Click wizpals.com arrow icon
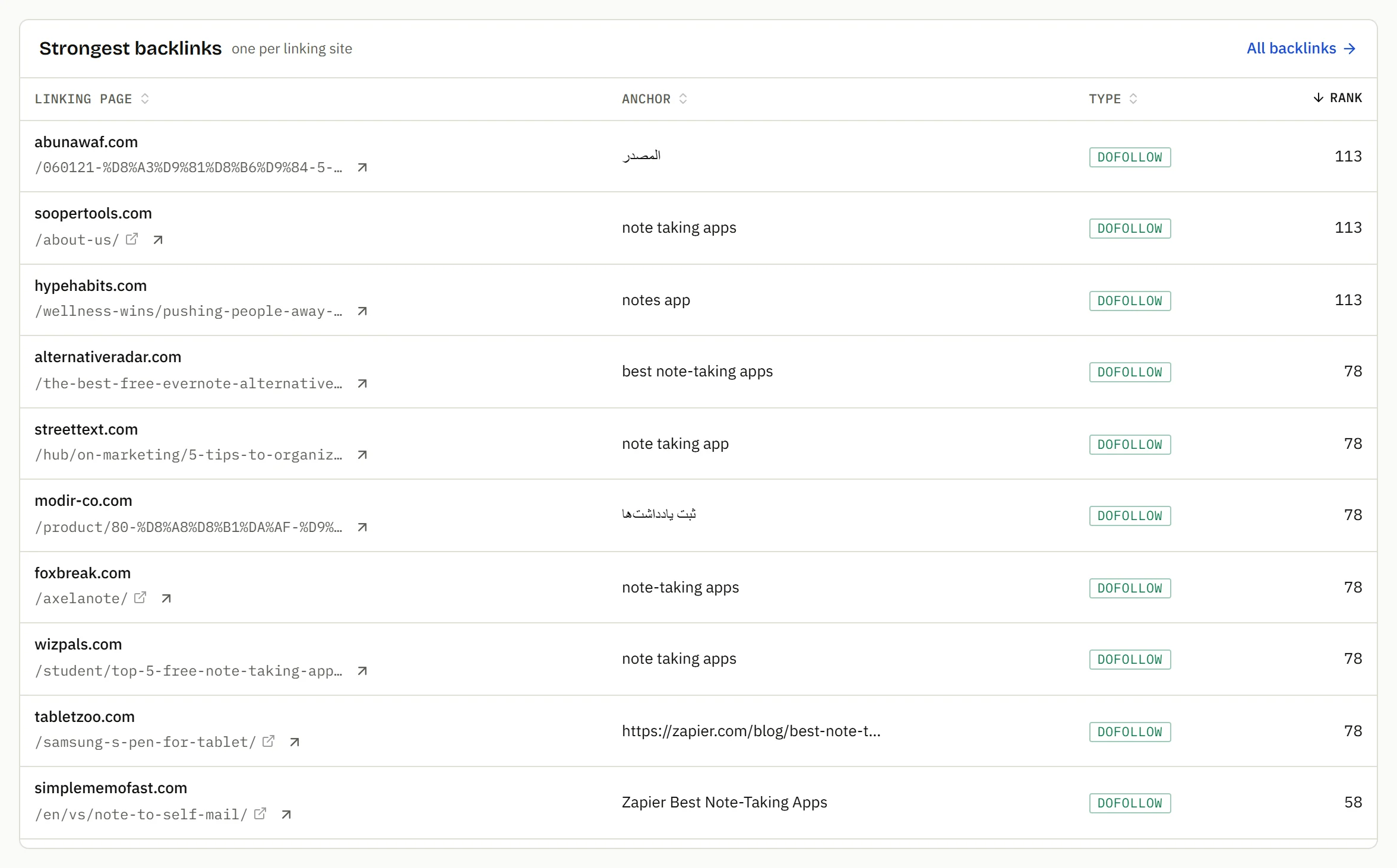1397x868 pixels. coord(362,671)
